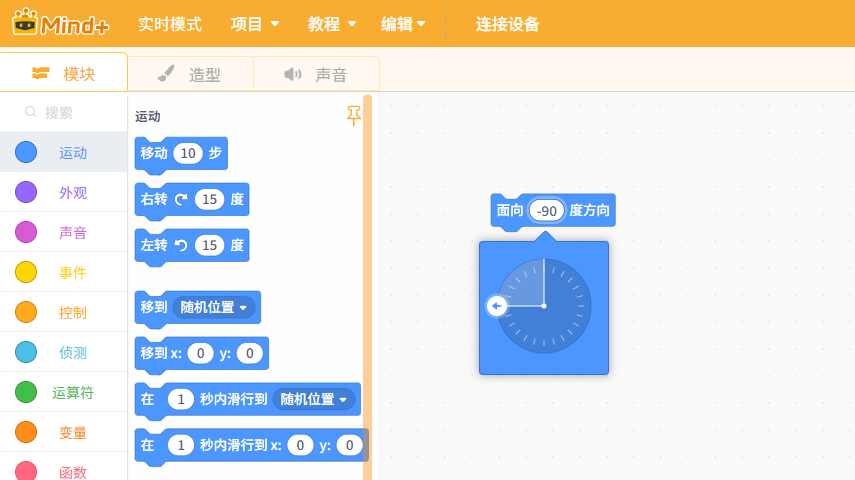The width and height of the screenshot is (855, 480).
Task: Click 连接设备 in the top bar
Action: point(507,24)
